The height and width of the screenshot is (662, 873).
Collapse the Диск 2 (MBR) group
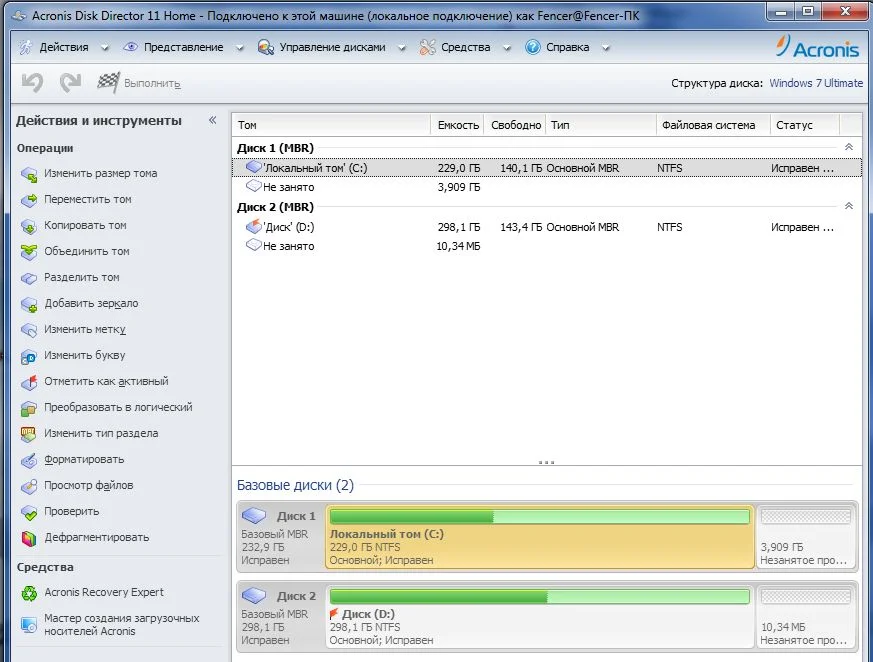point(849,206)
